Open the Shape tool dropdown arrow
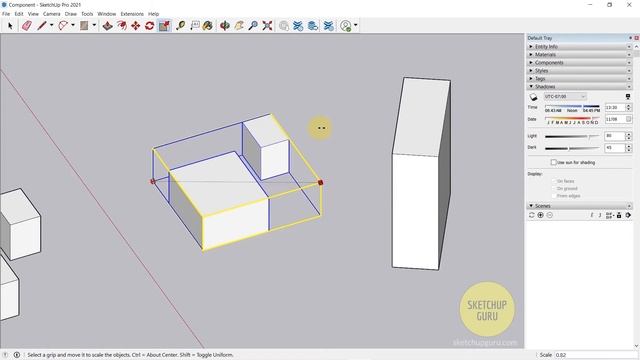The width and height of the screenshot is (640, 360). click(94, 25)
